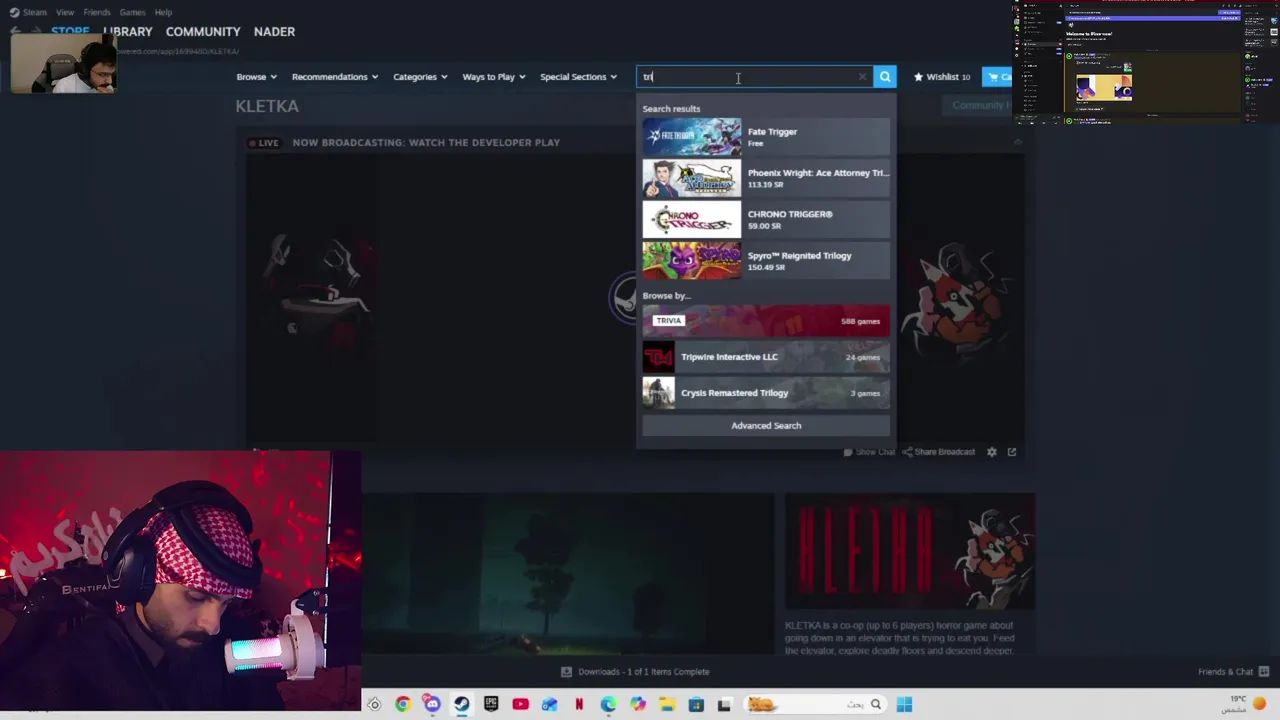Viewport: 1280px width, 720px height.
Task: Pop out the broadcast player
Action: [1012, 452]
